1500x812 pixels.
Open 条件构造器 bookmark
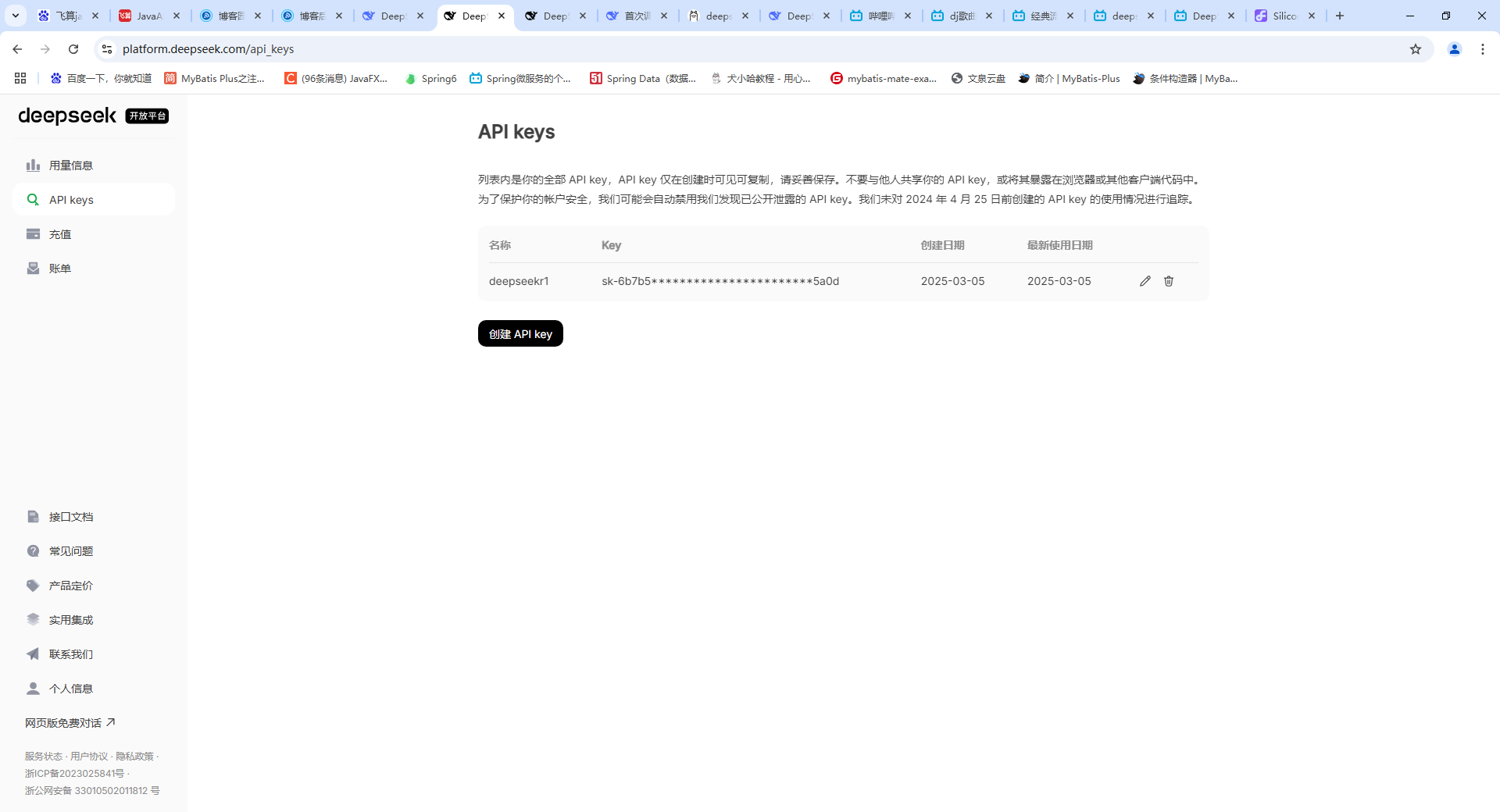click(x=1185, y=78)
